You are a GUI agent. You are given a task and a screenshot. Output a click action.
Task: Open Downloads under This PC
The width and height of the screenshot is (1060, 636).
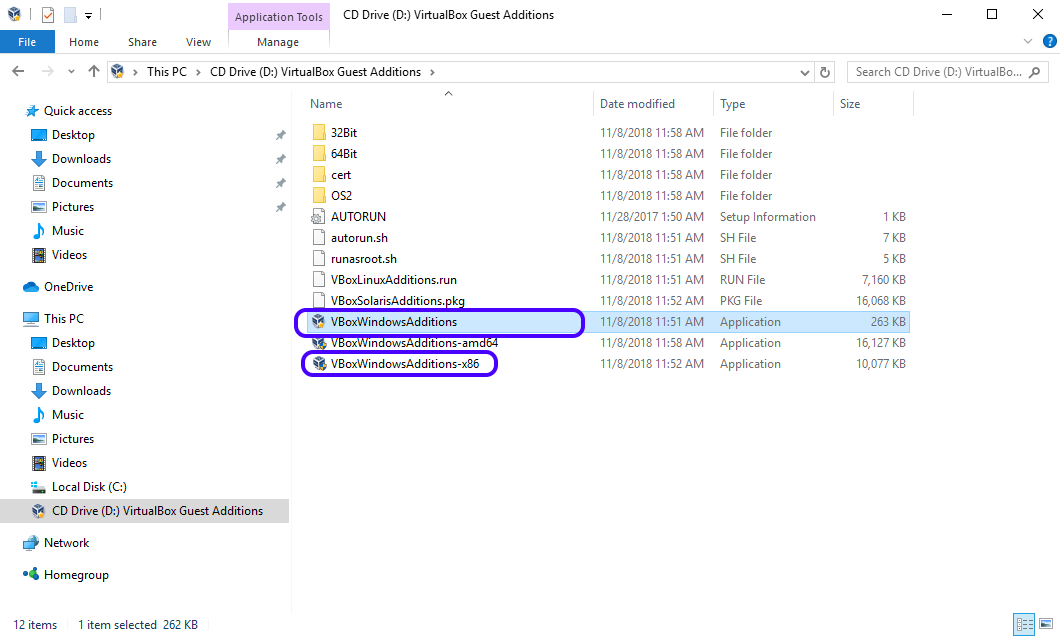click(x=81, y=391)
